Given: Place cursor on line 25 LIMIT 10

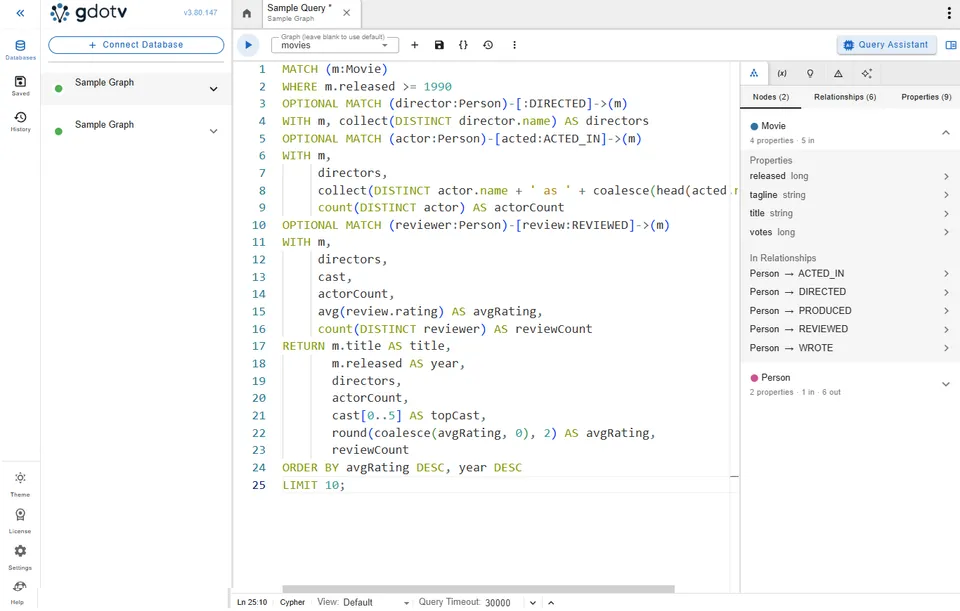Looking at the screenshot, I should [x=313, y=485].
